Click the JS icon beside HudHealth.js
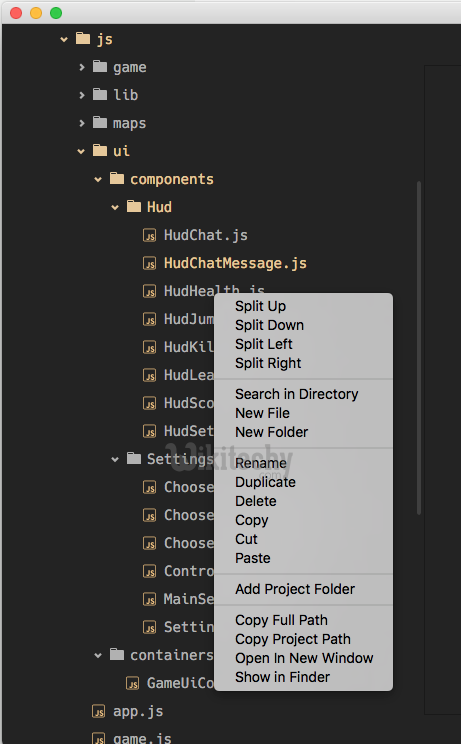461x744 pixels. [x=149, y=291]
